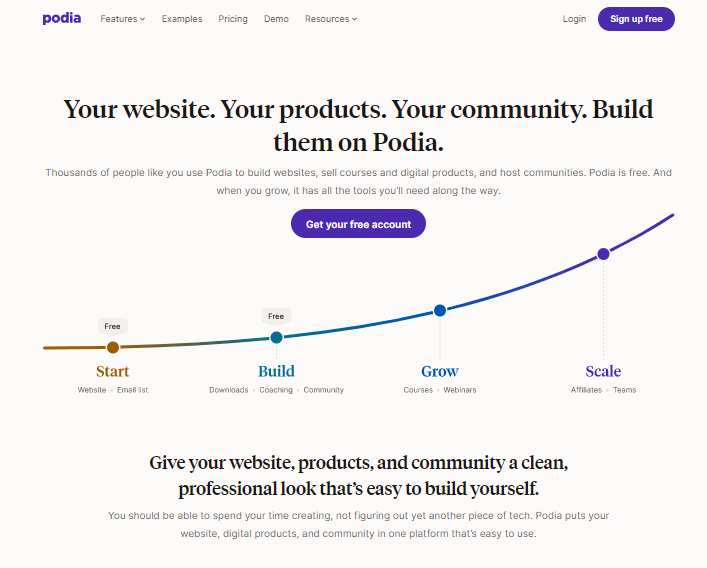Click the Start stage heading
707x568 pixels.
(x=113, y=371)
